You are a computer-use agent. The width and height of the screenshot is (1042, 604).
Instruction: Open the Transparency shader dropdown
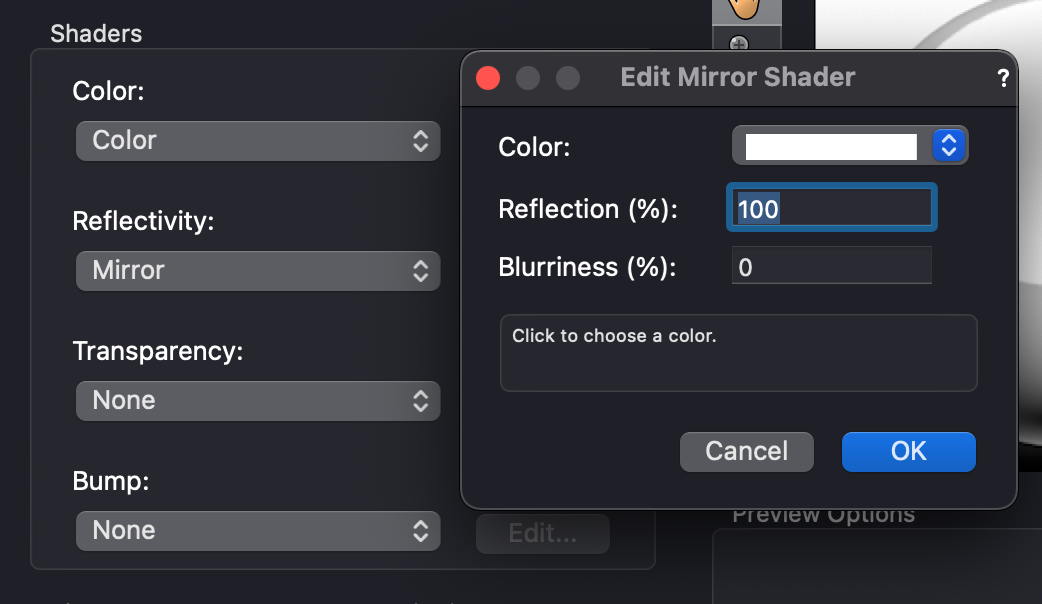coord(258,401)
